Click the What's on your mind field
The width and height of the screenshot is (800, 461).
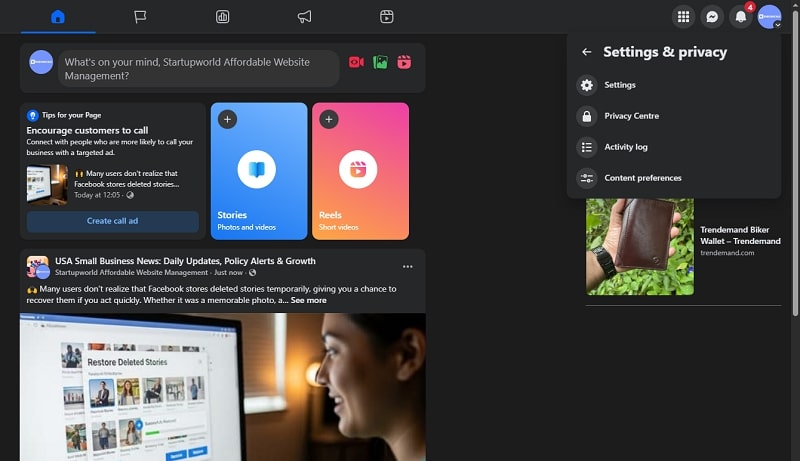(x=198, y=68)
